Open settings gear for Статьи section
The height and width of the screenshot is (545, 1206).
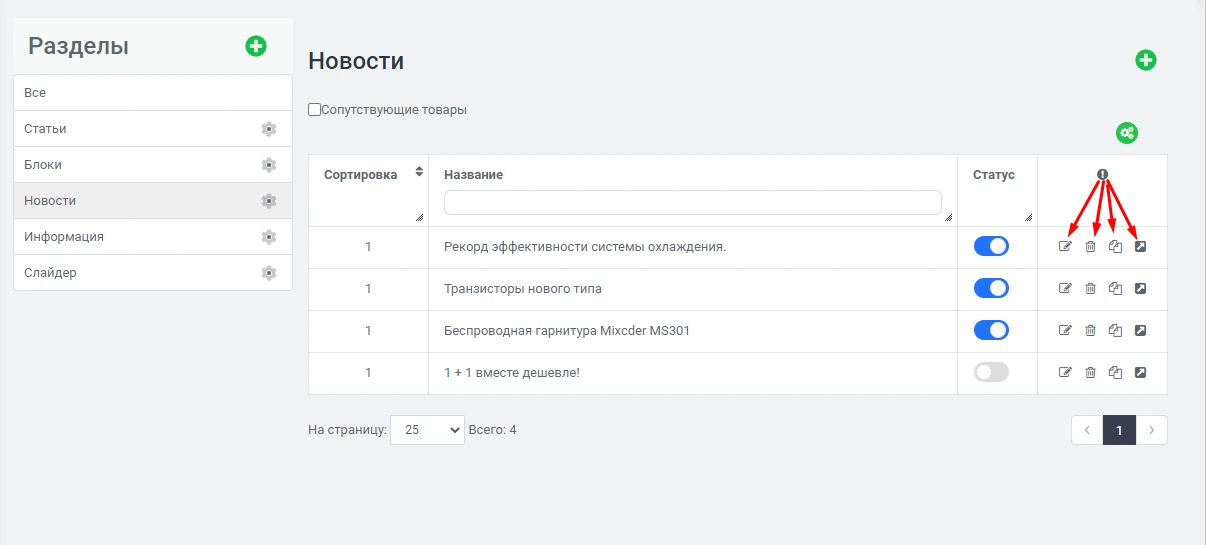click(x=268, y=129)
